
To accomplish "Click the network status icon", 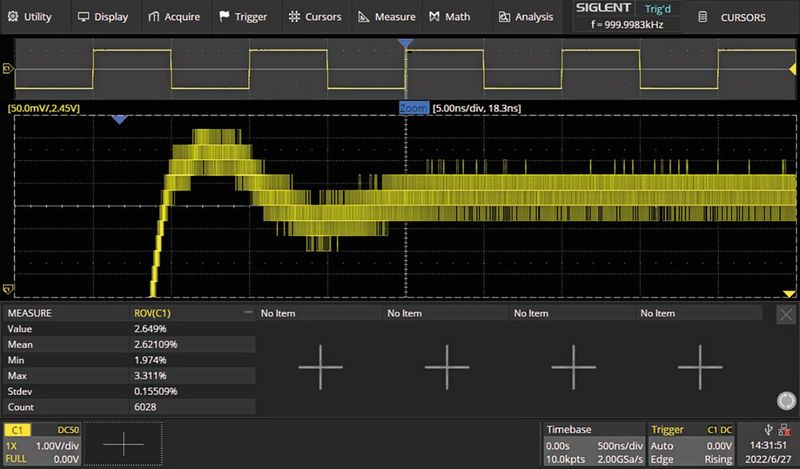I will pos(784,430).
